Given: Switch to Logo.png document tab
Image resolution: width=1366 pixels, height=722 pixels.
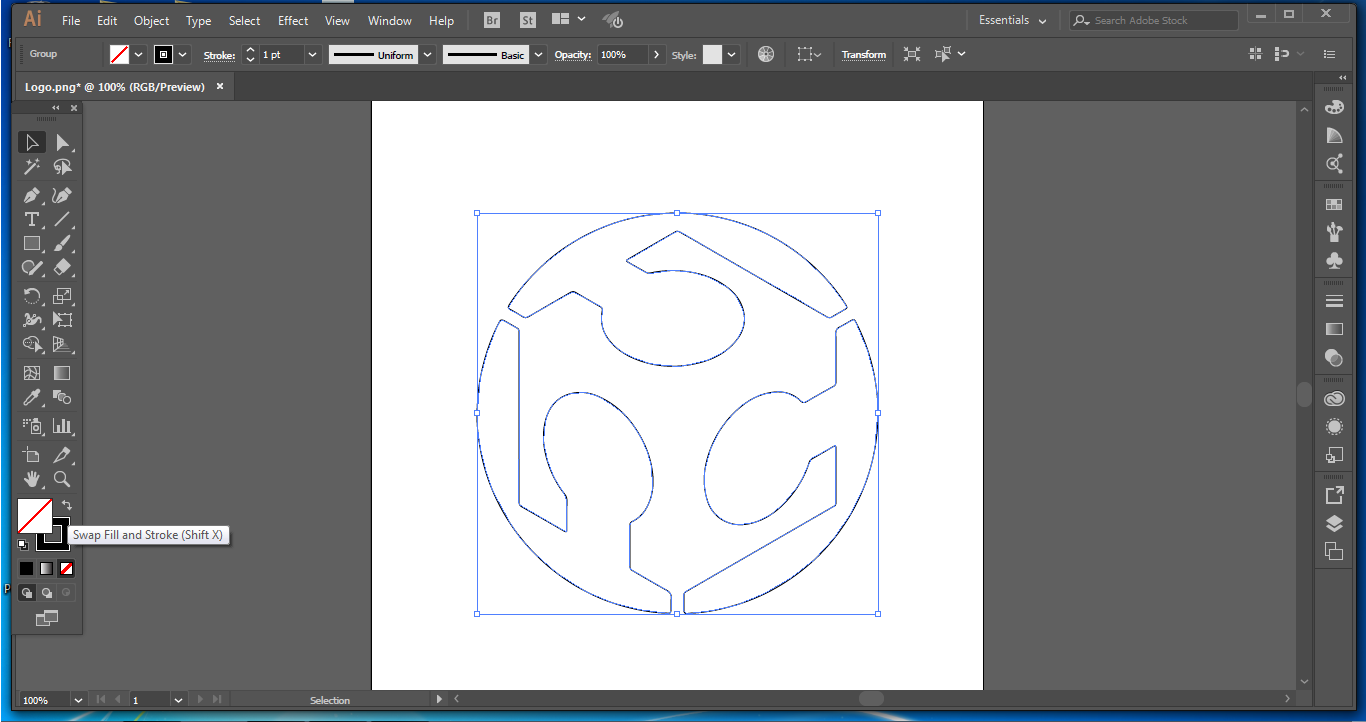Looking at the screenshot, I should 115,87.
